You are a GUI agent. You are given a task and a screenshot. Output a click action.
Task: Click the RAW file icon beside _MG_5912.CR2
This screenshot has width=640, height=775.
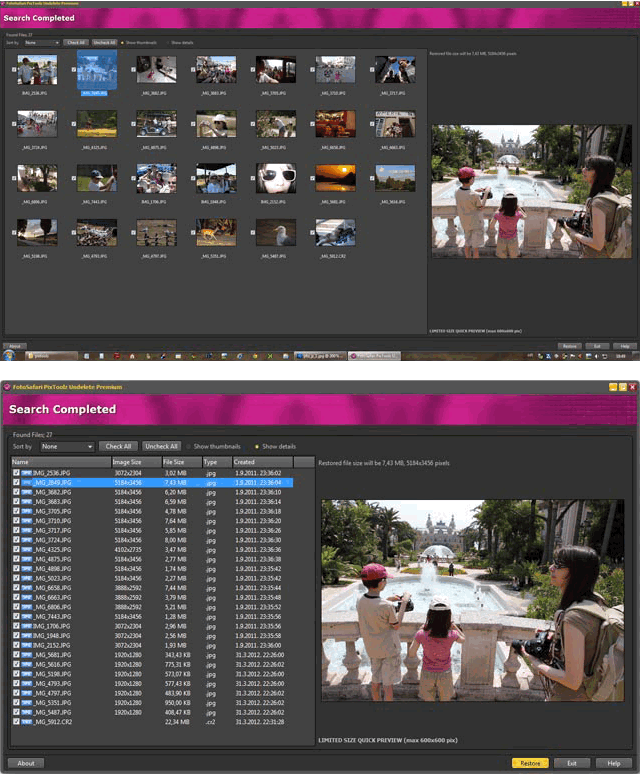(x=26, y=722)
